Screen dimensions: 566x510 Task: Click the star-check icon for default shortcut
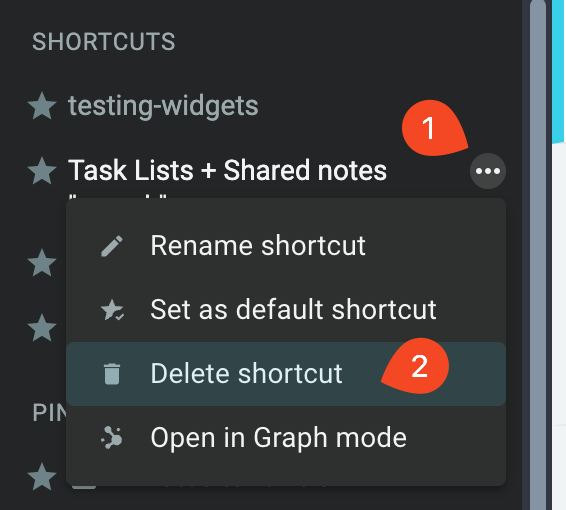[x=112, y=310]
